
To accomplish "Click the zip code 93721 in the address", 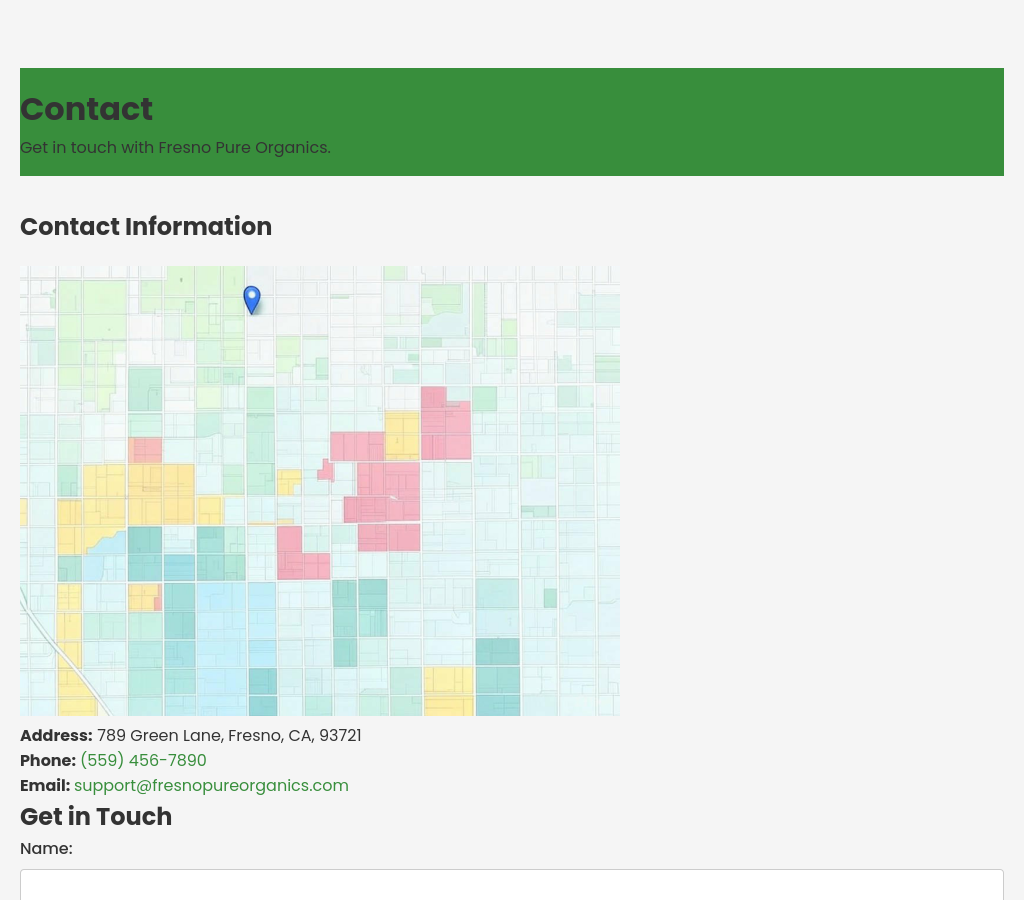I will [340, 736].
